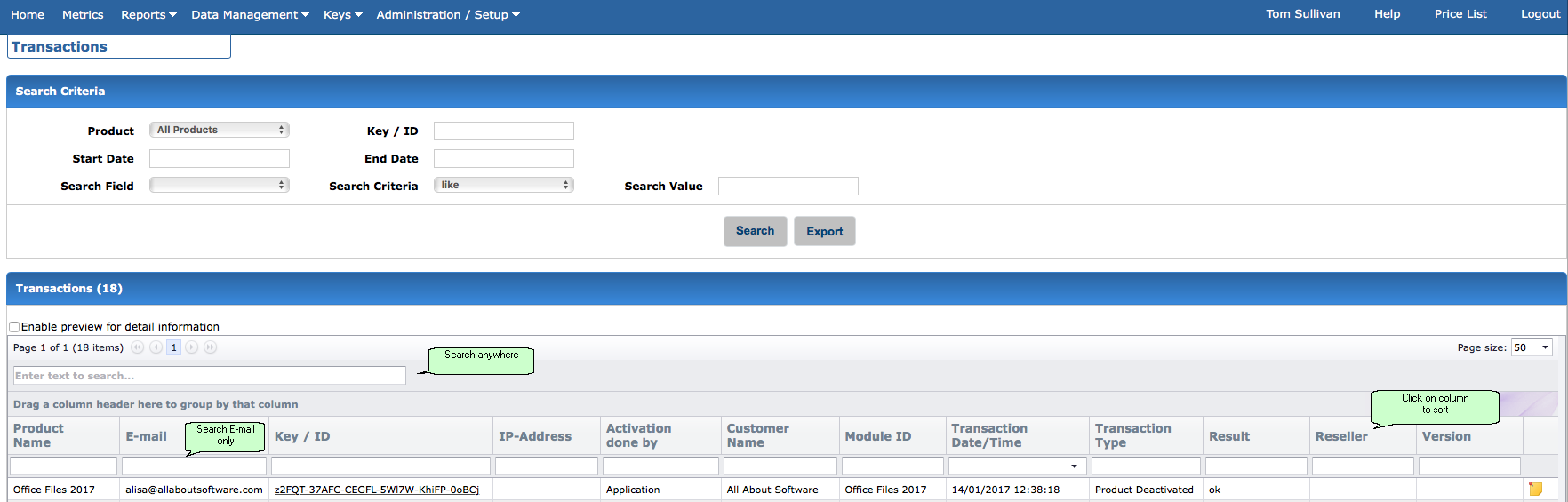Image resolution: width=1568 pixels, height=502 pixels.
Task: Open the yellow note icon in first row
Action: tap(1535, 489)
